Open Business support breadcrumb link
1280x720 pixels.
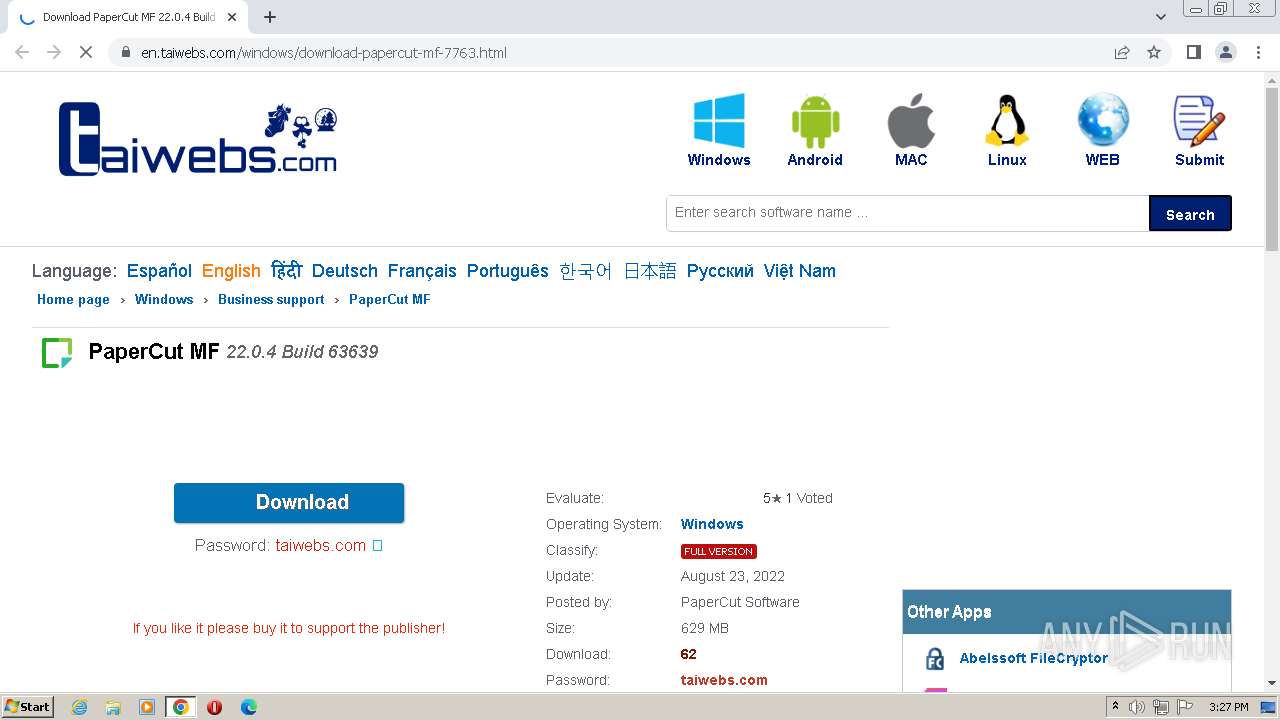271,299
